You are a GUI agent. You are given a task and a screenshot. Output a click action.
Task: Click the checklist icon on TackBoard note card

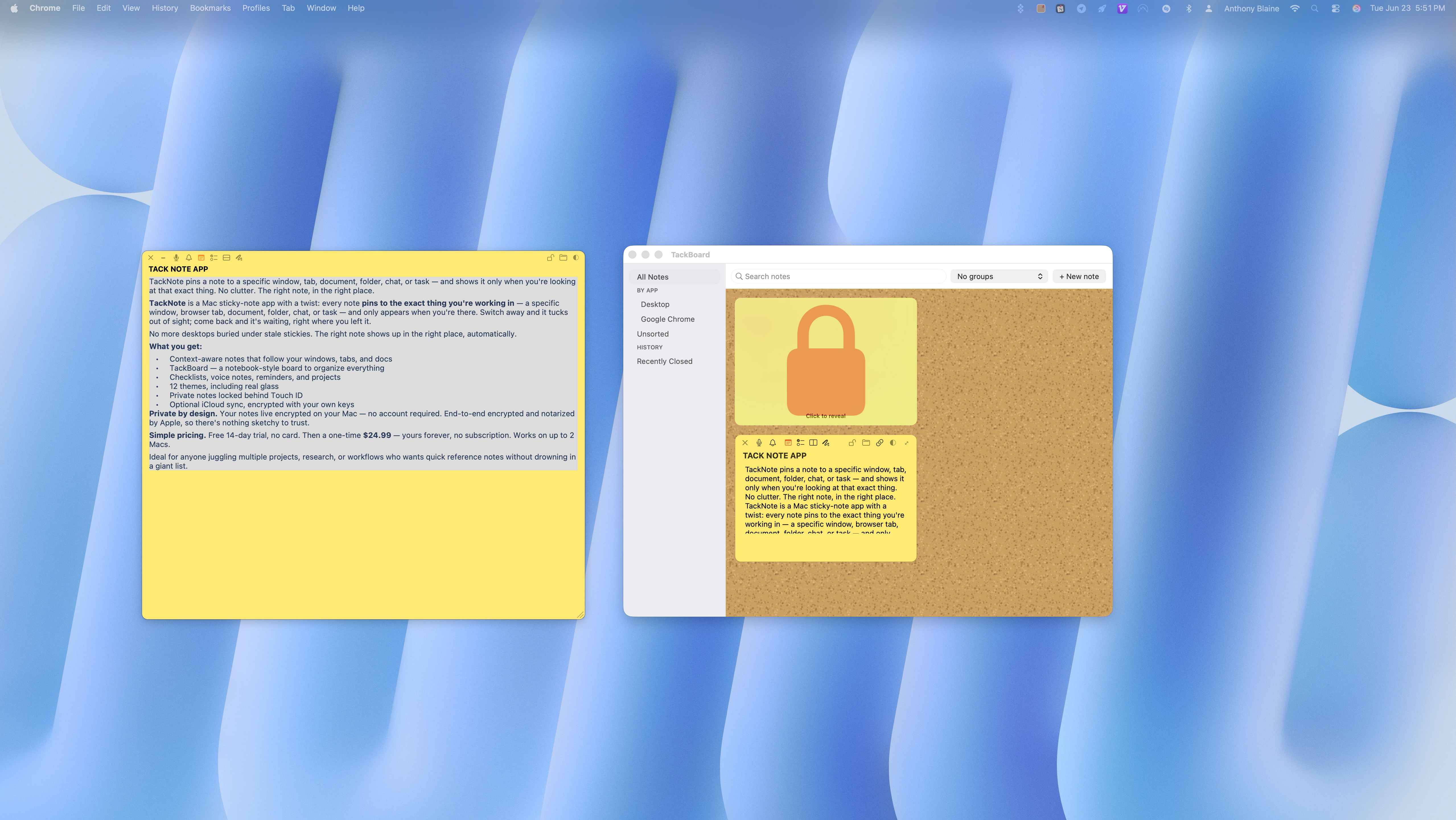(800, 443)
